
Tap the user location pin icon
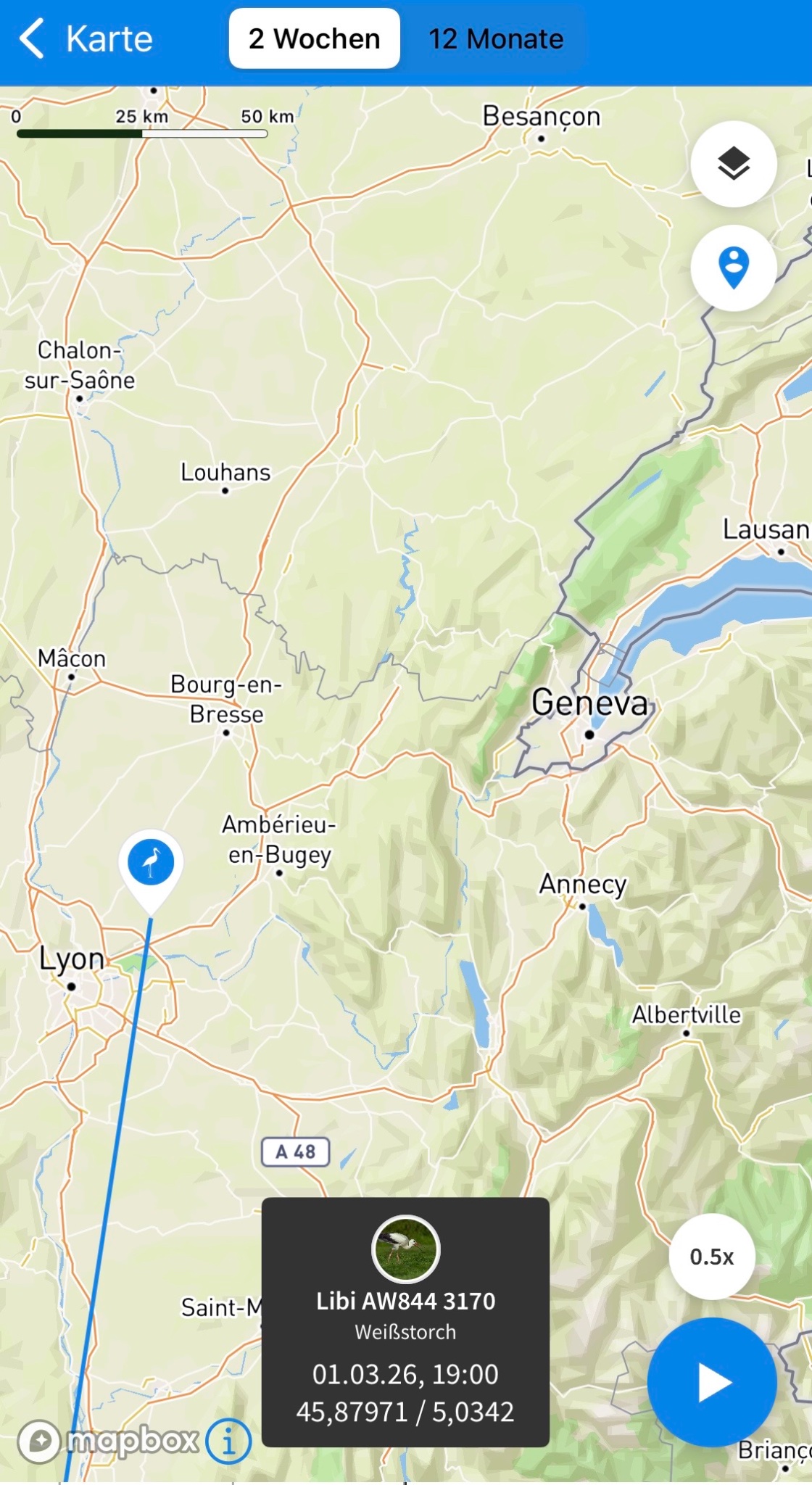click(x=734, y=268)
